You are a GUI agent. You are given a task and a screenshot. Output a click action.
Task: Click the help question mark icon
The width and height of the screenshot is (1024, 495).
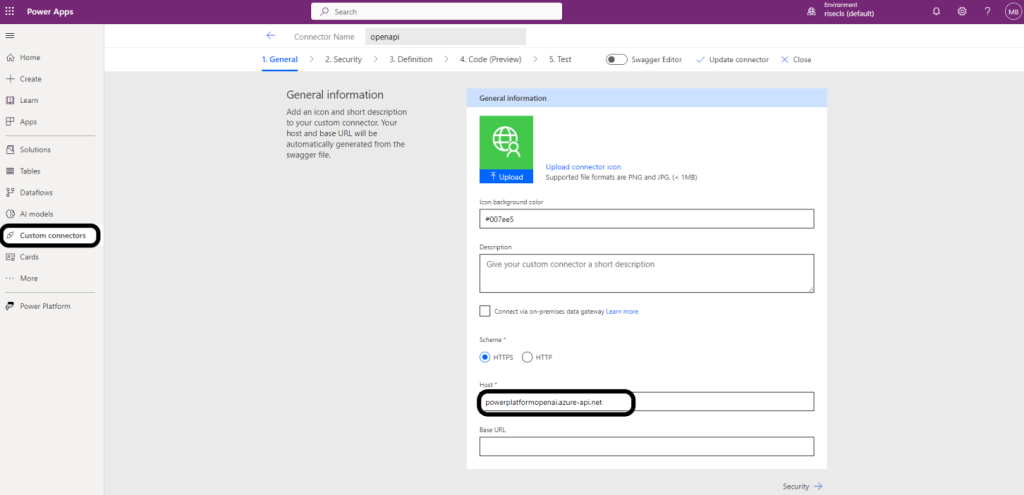coord(987,11)
